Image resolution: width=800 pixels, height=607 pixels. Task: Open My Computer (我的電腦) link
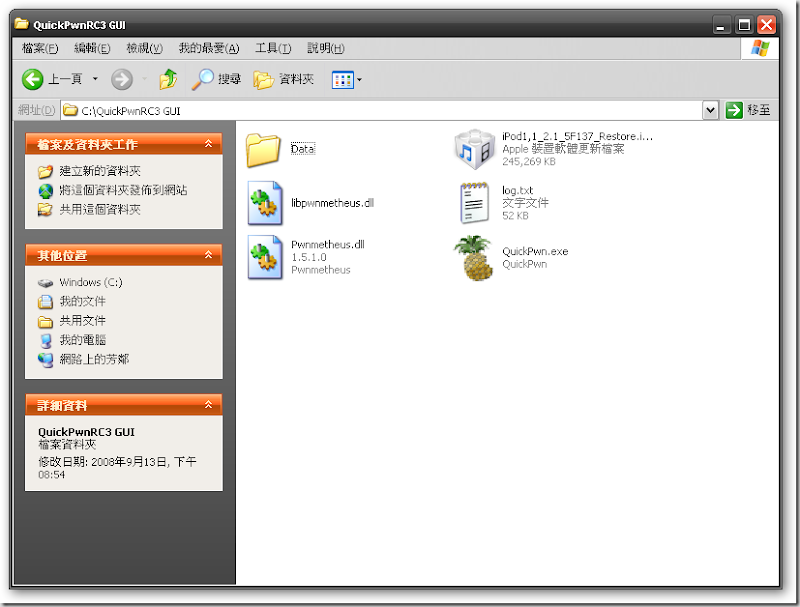point(83,340)
